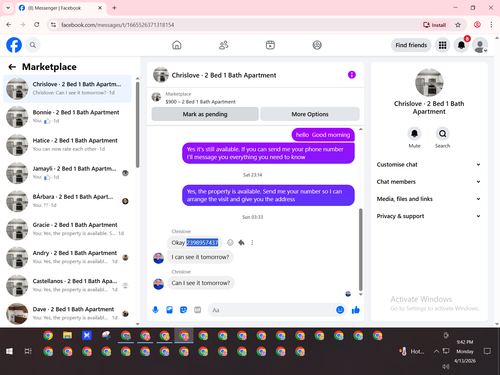Open emoji picker in message field
The image size is (500, 375).
pos(340,310)
